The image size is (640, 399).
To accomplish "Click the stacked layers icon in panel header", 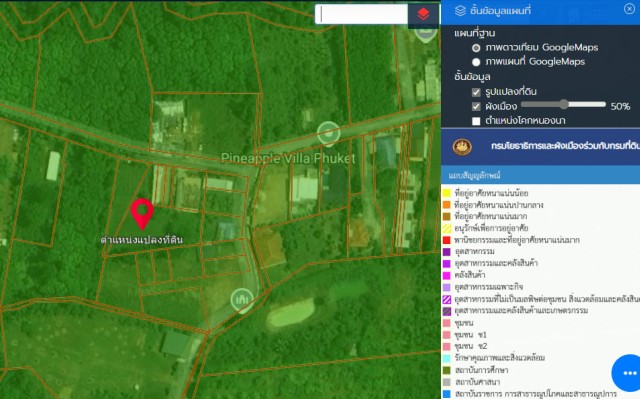I will click(x=460, y=11).
